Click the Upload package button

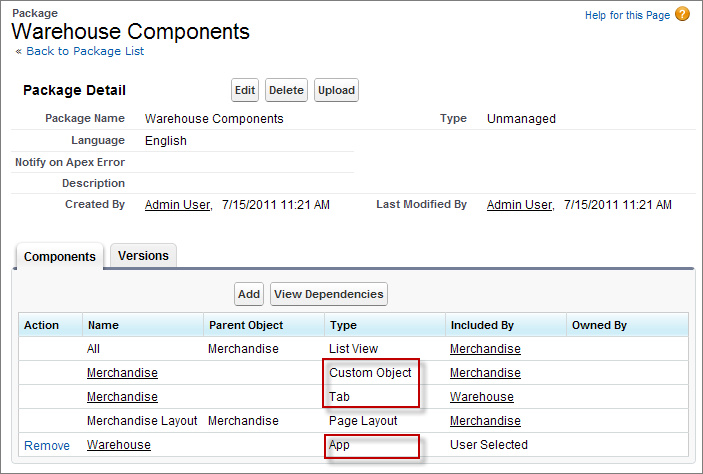(x=336, y=90)
